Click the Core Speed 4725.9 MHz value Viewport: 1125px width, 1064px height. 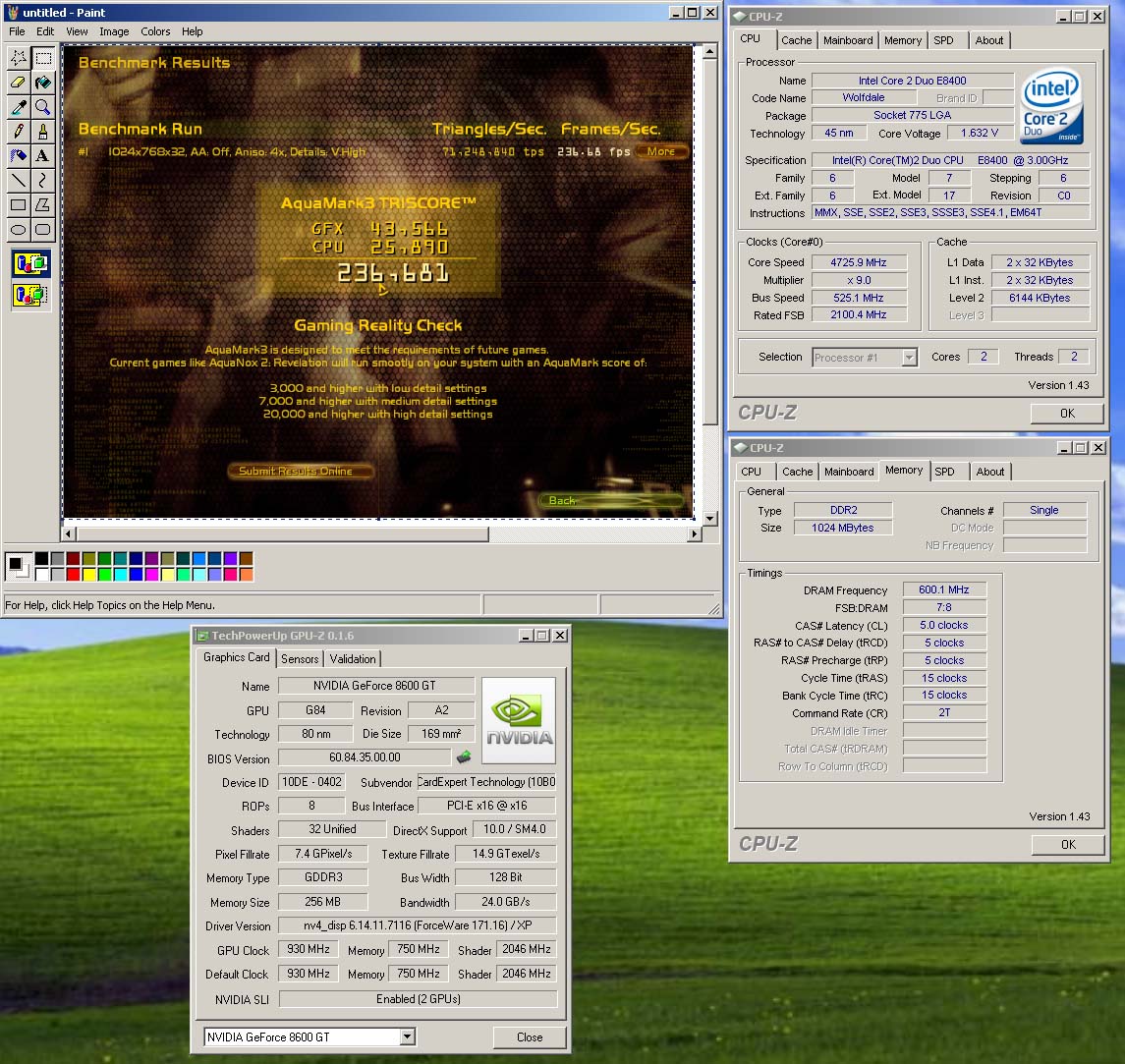click(x=858, y=262)
